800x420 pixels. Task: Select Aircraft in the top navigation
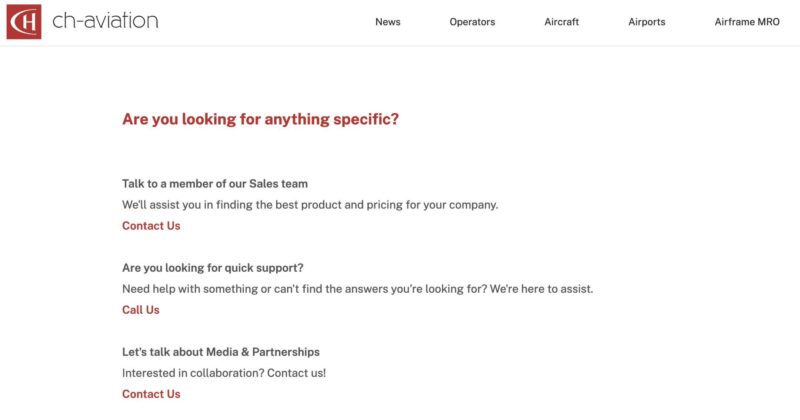click(x=561, y=22)
